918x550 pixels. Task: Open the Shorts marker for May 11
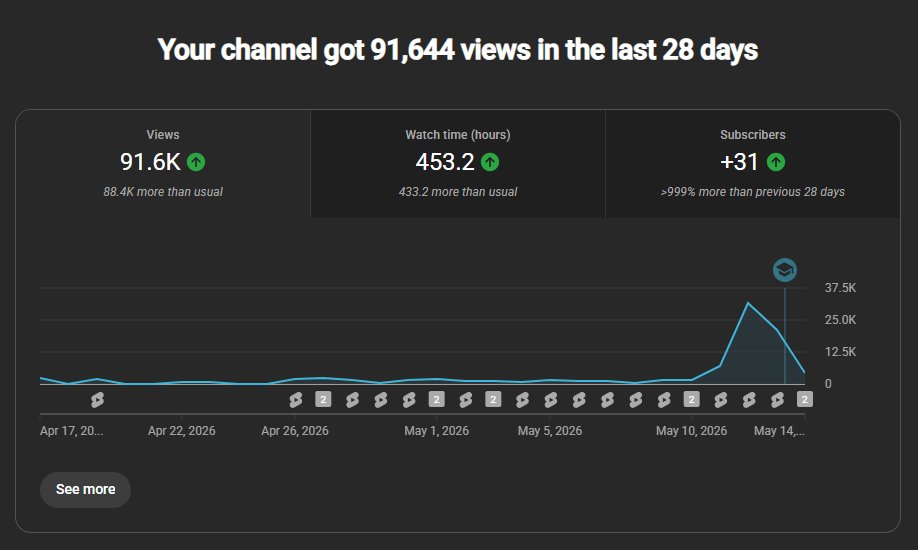(721, 399)
